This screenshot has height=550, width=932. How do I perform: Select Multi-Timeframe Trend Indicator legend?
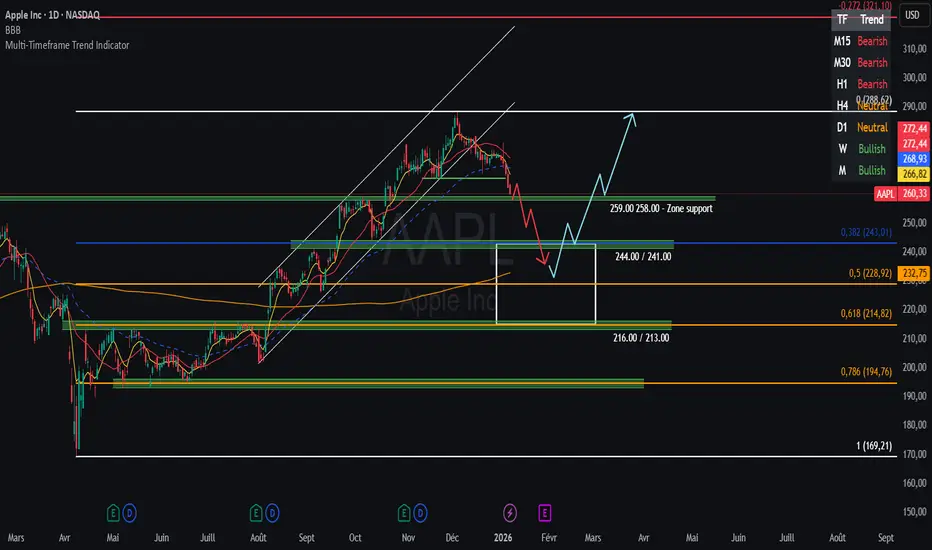pyautogui.click(x=67, y=45)
